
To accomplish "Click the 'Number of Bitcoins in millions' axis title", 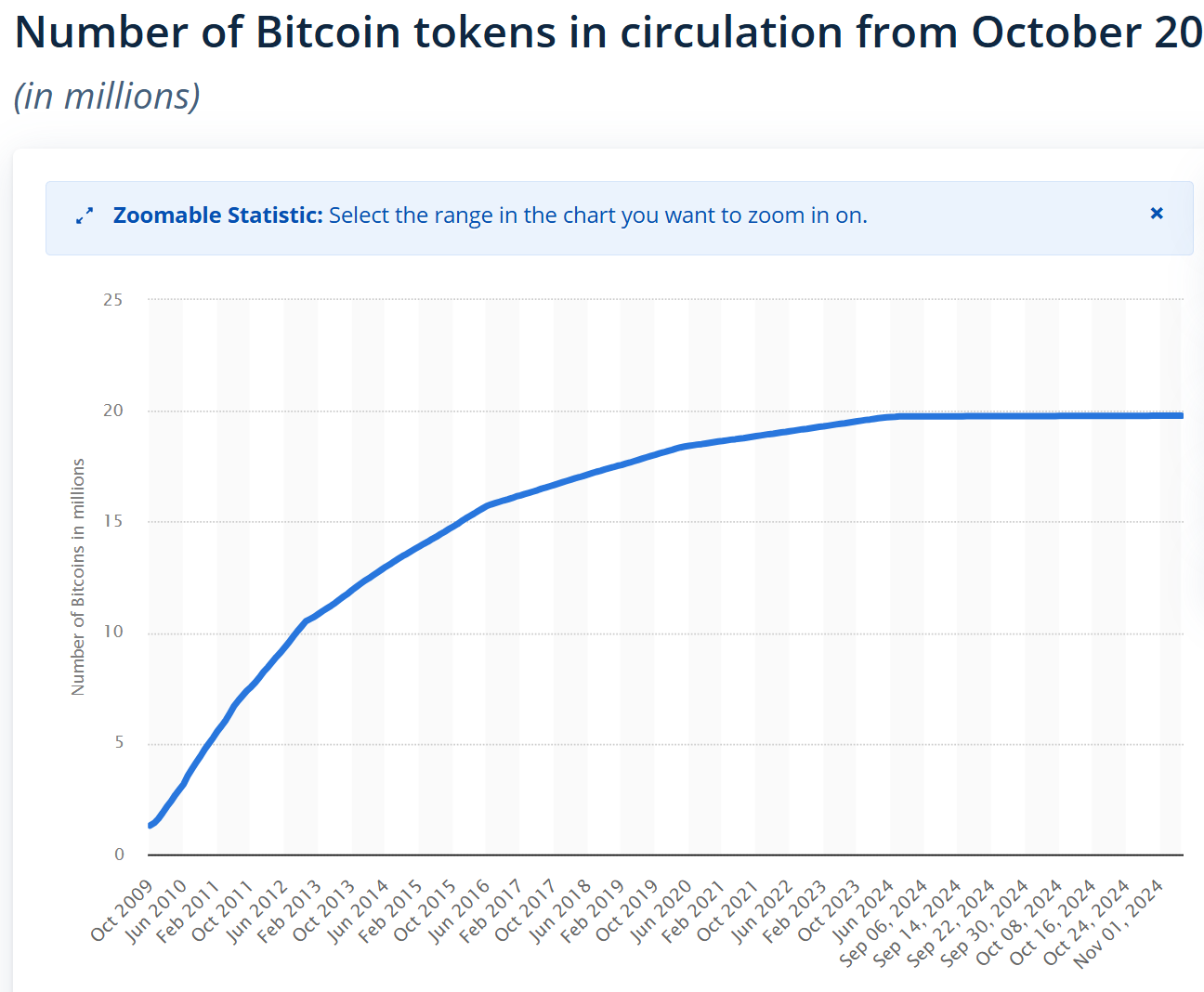I will (78, 577).
